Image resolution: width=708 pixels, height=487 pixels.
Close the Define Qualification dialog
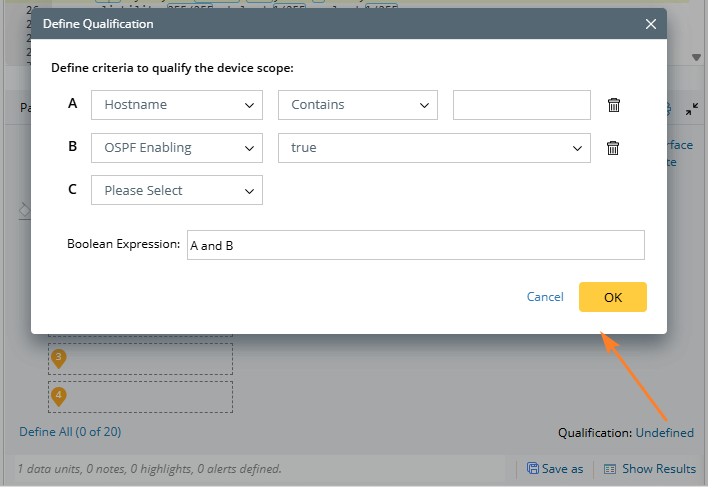(650, 23)
